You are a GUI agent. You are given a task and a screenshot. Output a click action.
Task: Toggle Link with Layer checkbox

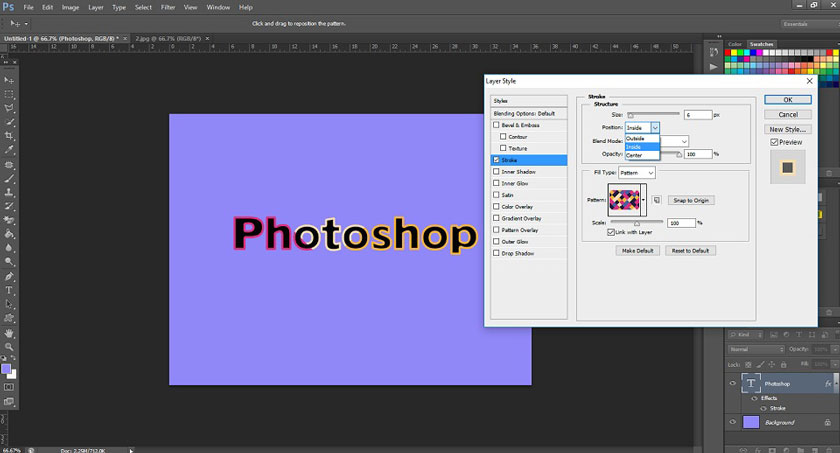click(x=611, y=232)
